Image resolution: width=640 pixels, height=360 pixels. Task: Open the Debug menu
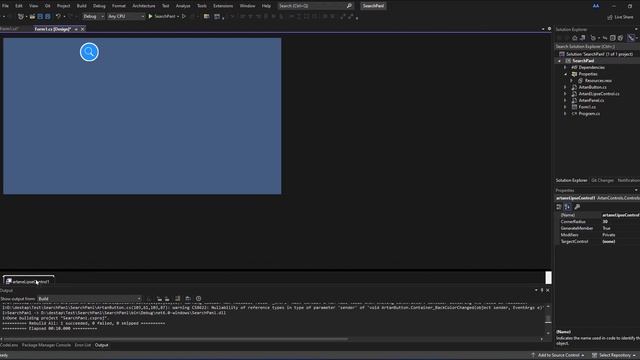tap(99, 6)
